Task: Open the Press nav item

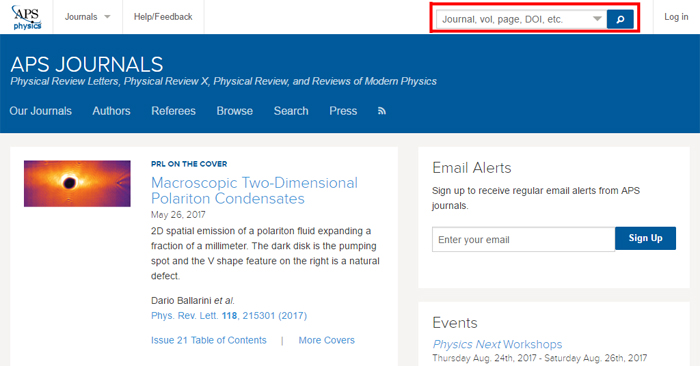Action: (343, 111)
